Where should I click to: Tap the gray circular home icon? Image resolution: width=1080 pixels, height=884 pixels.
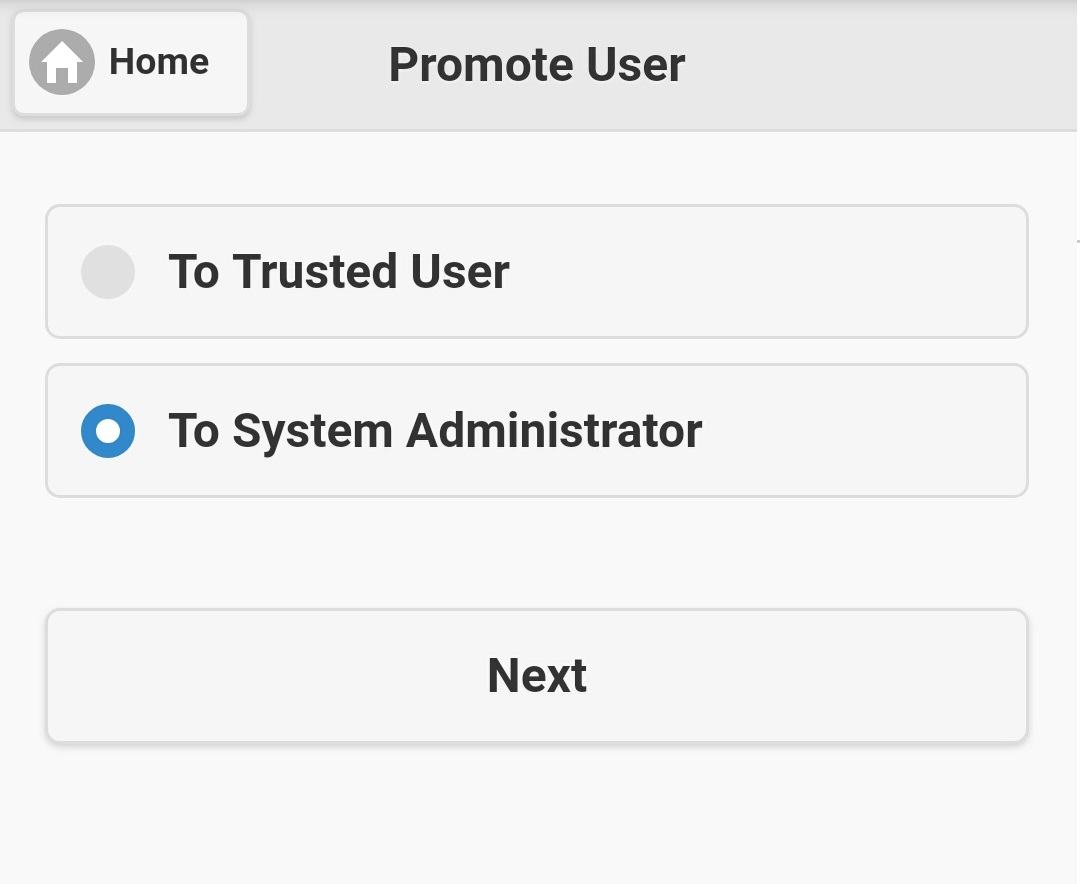[x=62, y=62]
